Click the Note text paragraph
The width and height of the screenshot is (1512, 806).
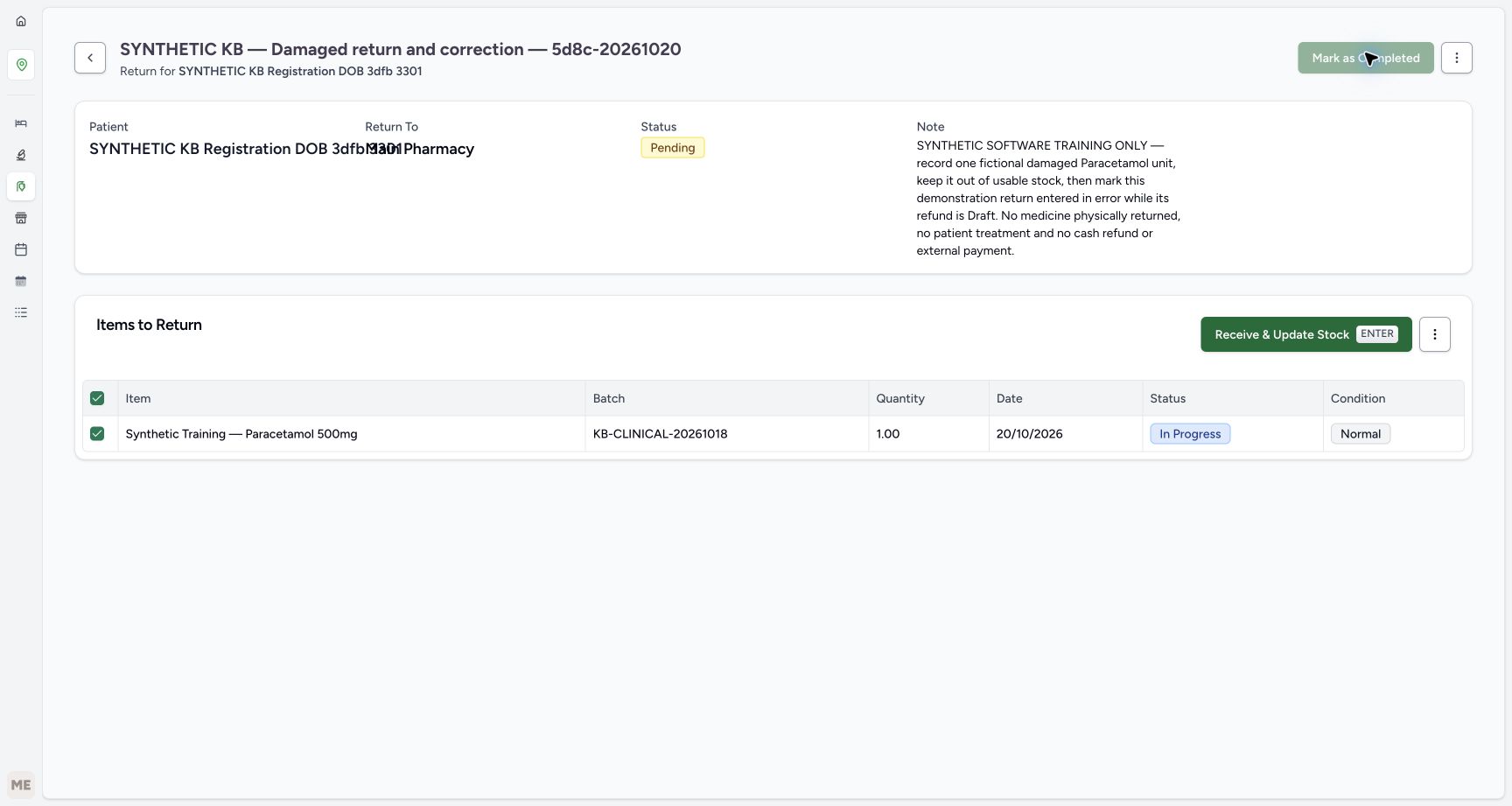coord(1048,198)
